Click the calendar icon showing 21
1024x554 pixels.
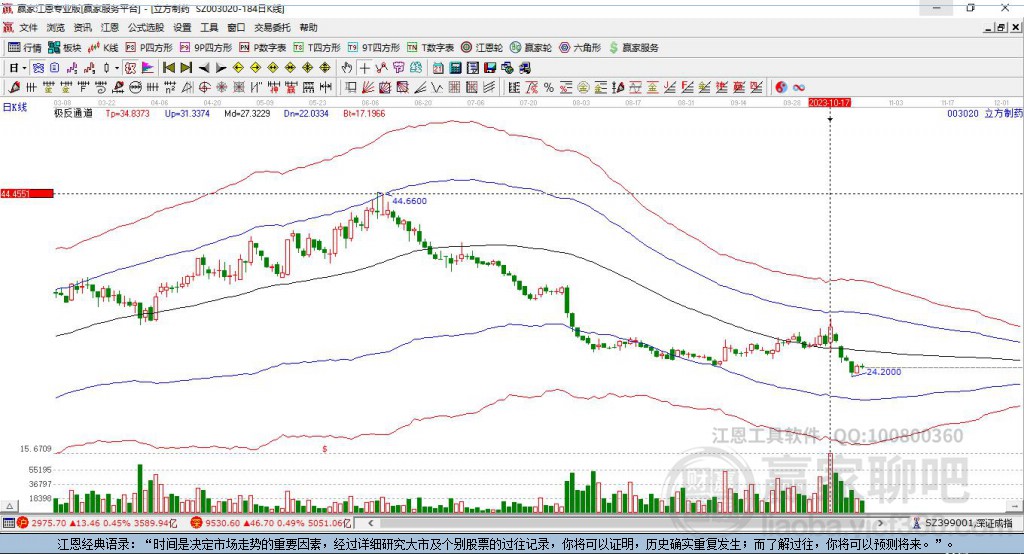coord(438,68)
